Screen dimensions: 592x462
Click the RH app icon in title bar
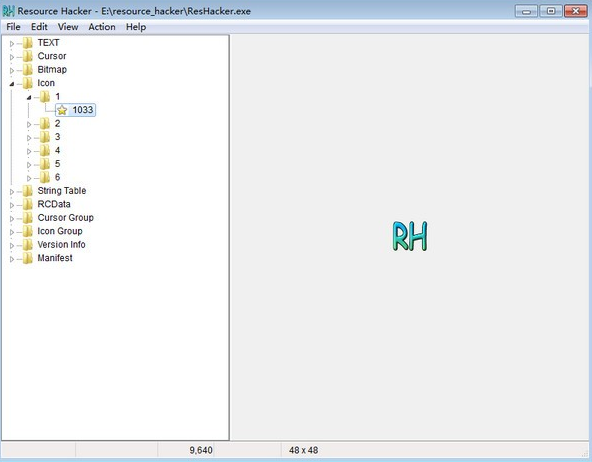[x=8, y=11]
